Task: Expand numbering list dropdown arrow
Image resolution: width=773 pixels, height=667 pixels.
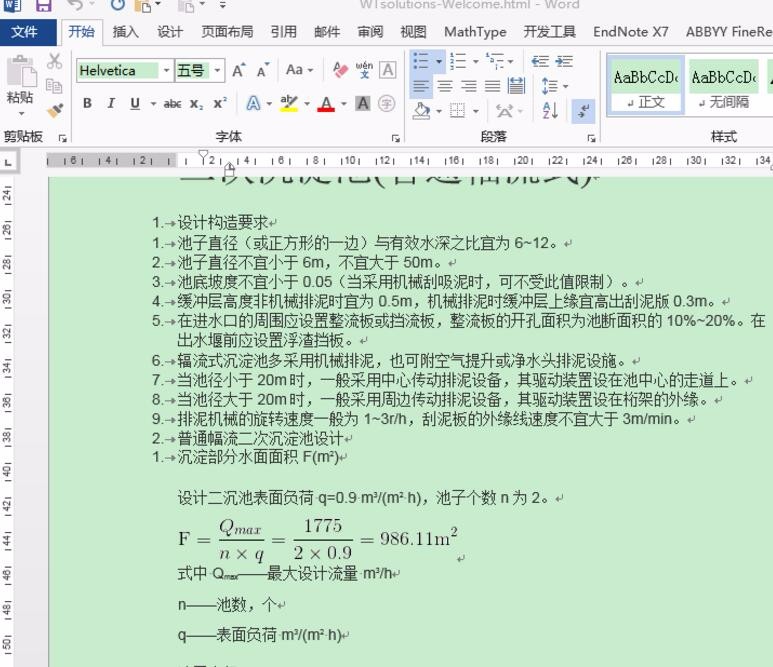Action: click(476, 62)
